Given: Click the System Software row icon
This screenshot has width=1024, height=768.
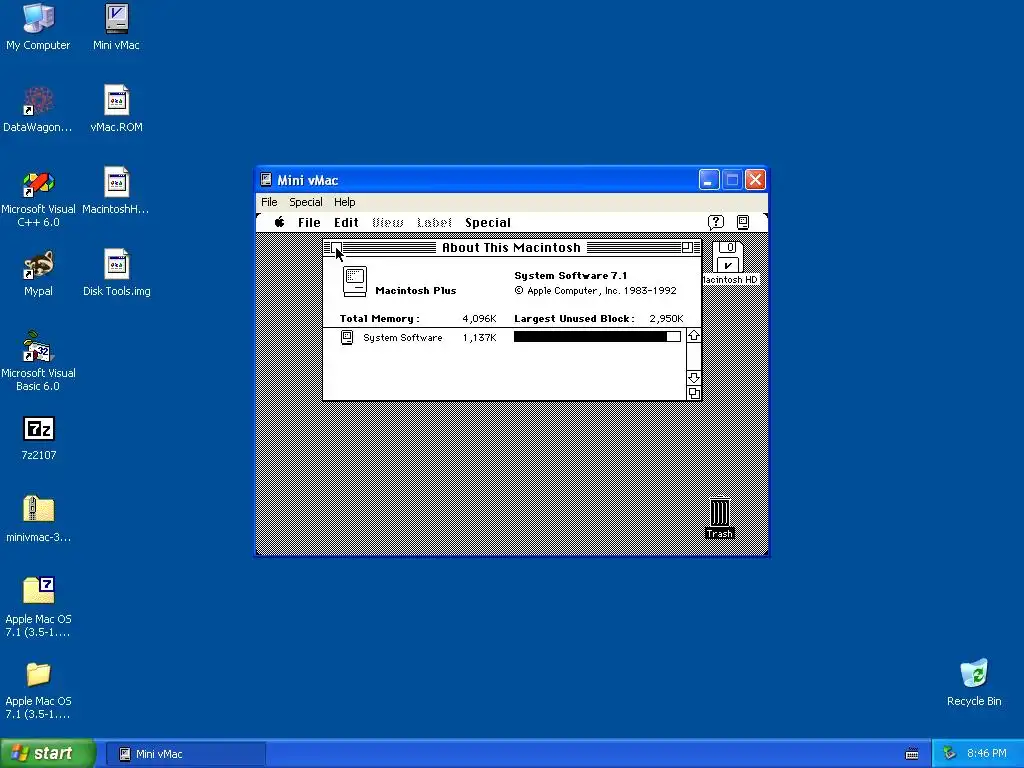Looking at the screenshot, I should coord(347,338).
